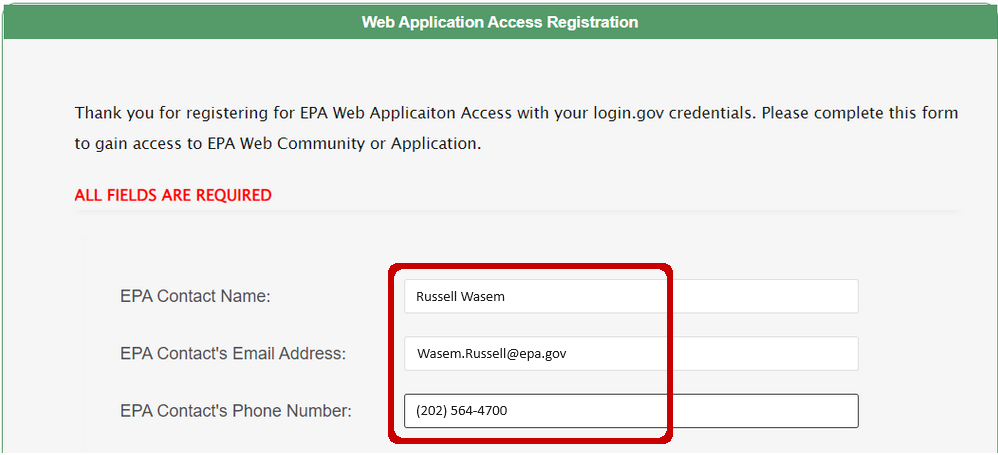Place cursor on 'Wasem.Russell@epa.gov' email text
The height and width of the screenshot is (455, 998).
[x=491, y=353]
